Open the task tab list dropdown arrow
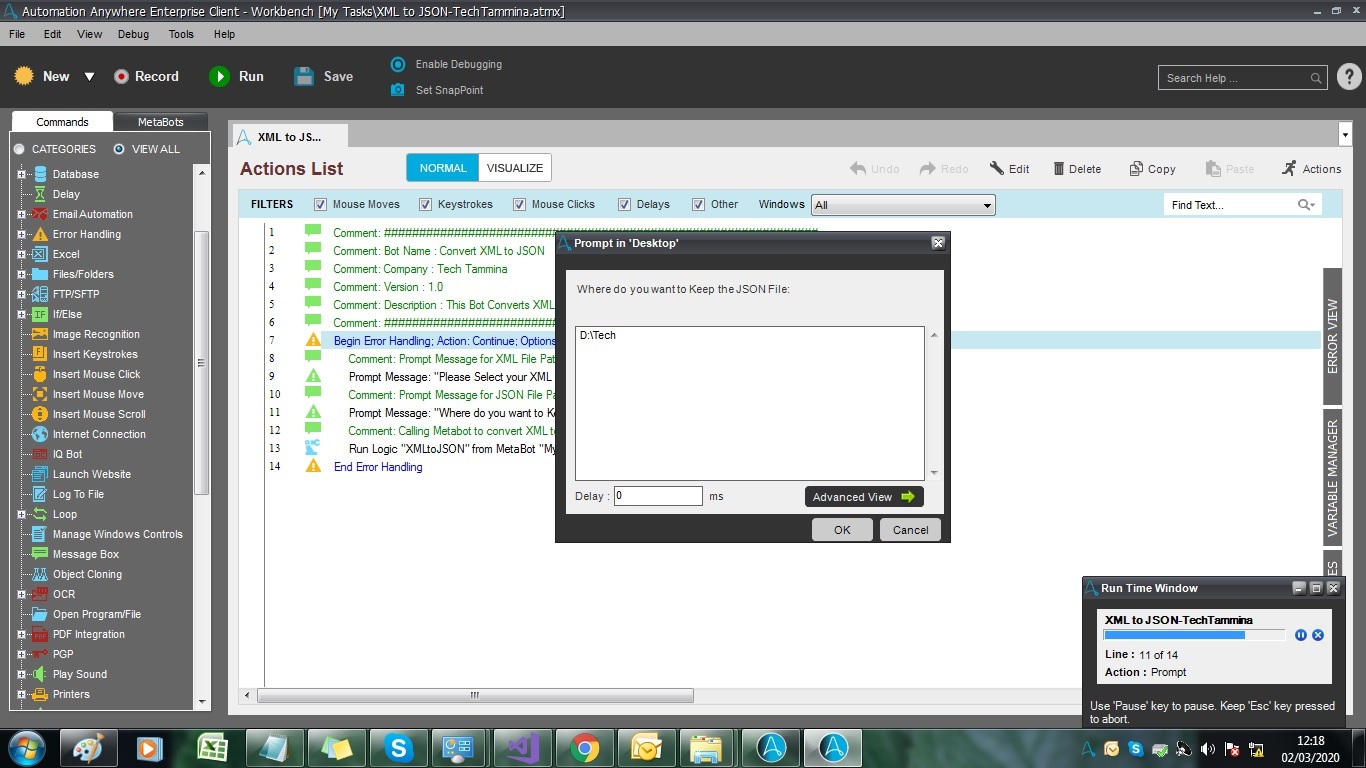The image size is (1366, 768). pos(1344,134)
